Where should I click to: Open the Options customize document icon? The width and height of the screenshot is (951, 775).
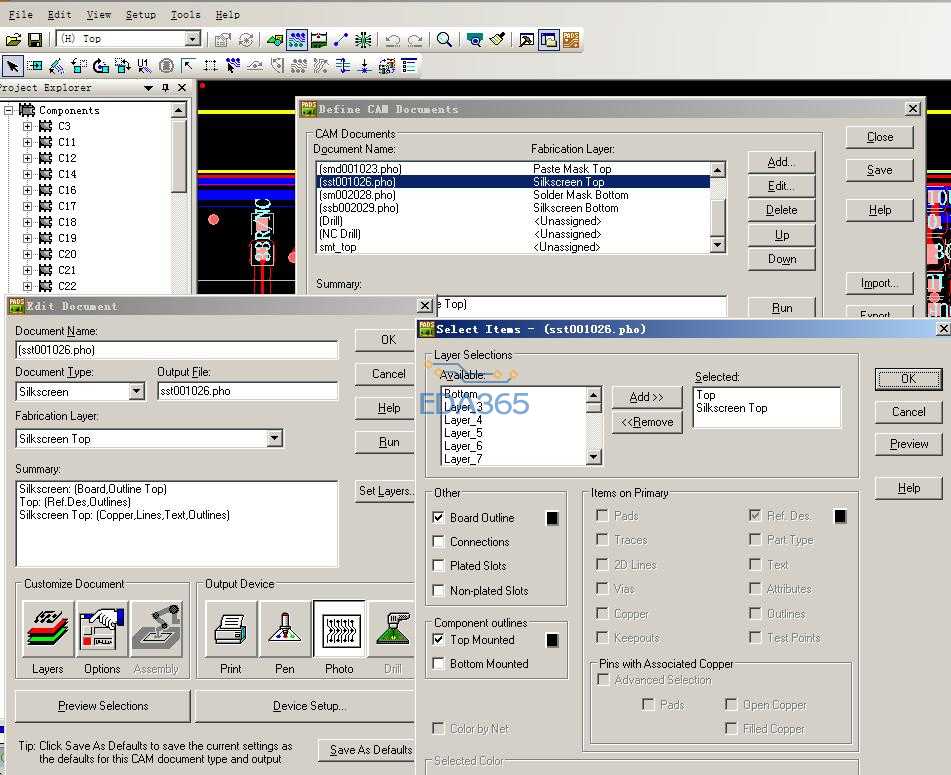point(102,629)
